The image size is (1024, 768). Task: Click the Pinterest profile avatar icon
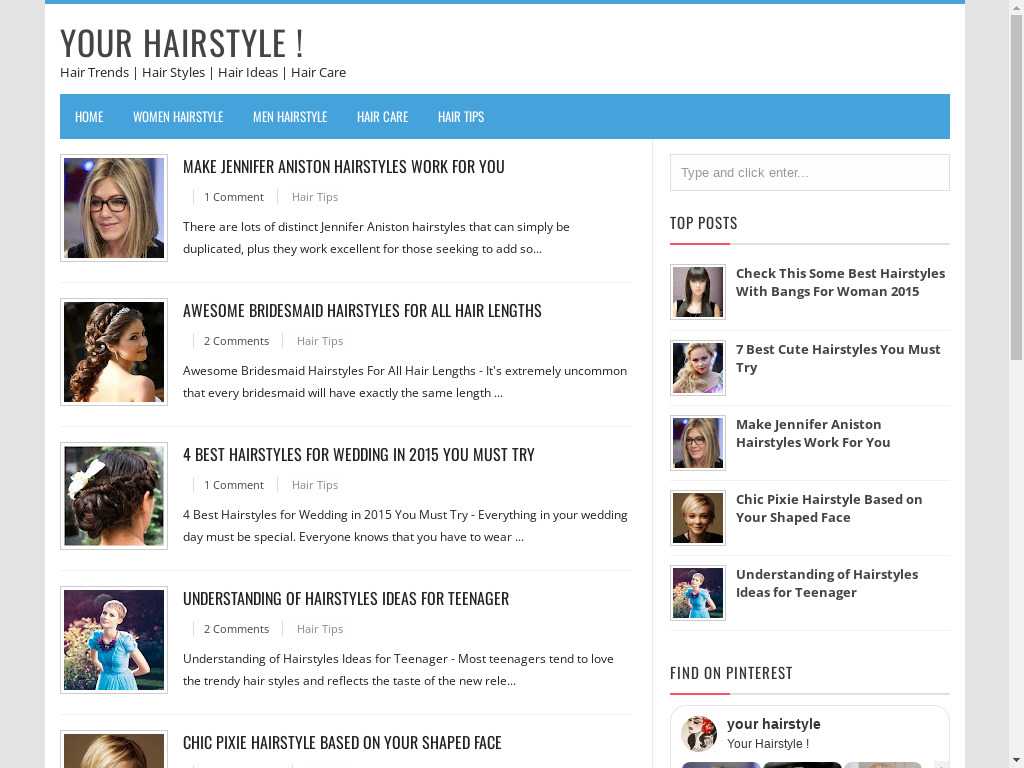(699, 733)
